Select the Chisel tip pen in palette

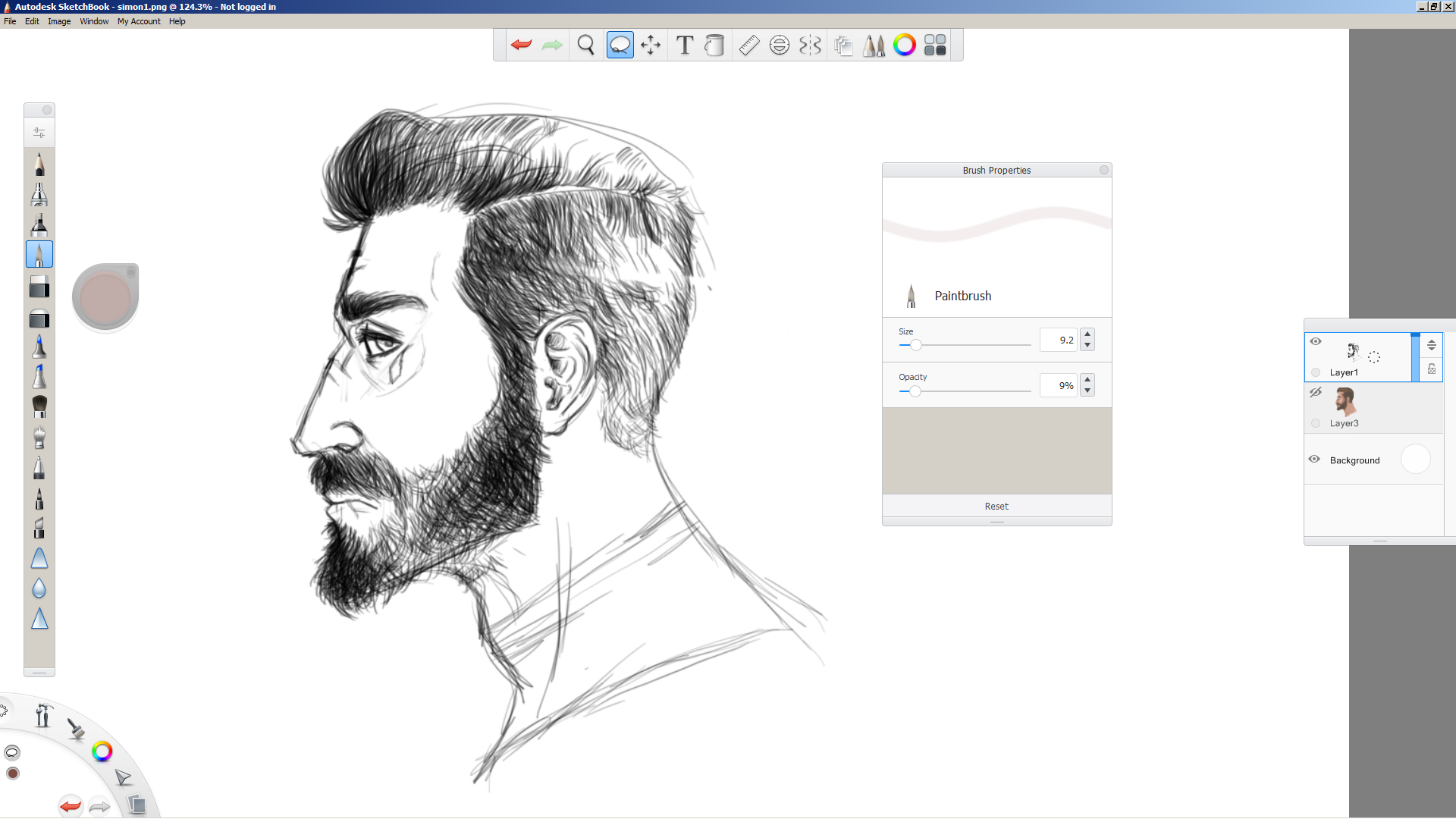(x=39, y=528)
